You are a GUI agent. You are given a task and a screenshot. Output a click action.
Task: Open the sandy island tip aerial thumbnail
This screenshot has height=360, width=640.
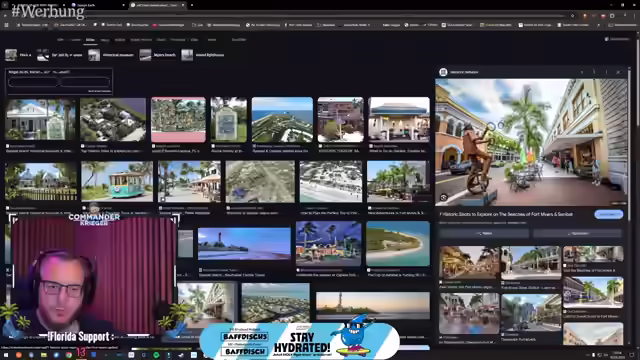398,244
